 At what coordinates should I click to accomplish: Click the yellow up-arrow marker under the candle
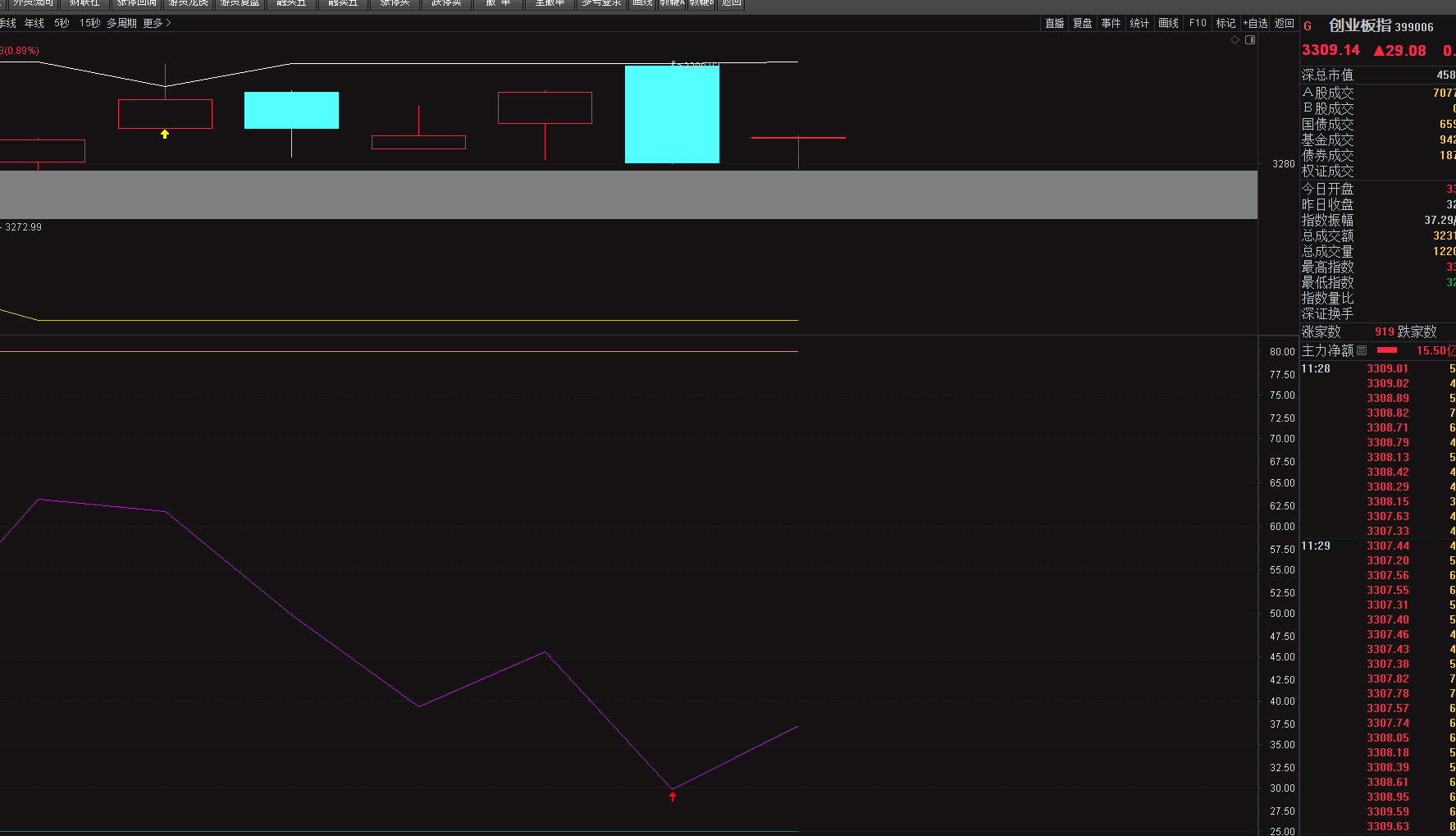pyautogui.click(x=165, y=134)
